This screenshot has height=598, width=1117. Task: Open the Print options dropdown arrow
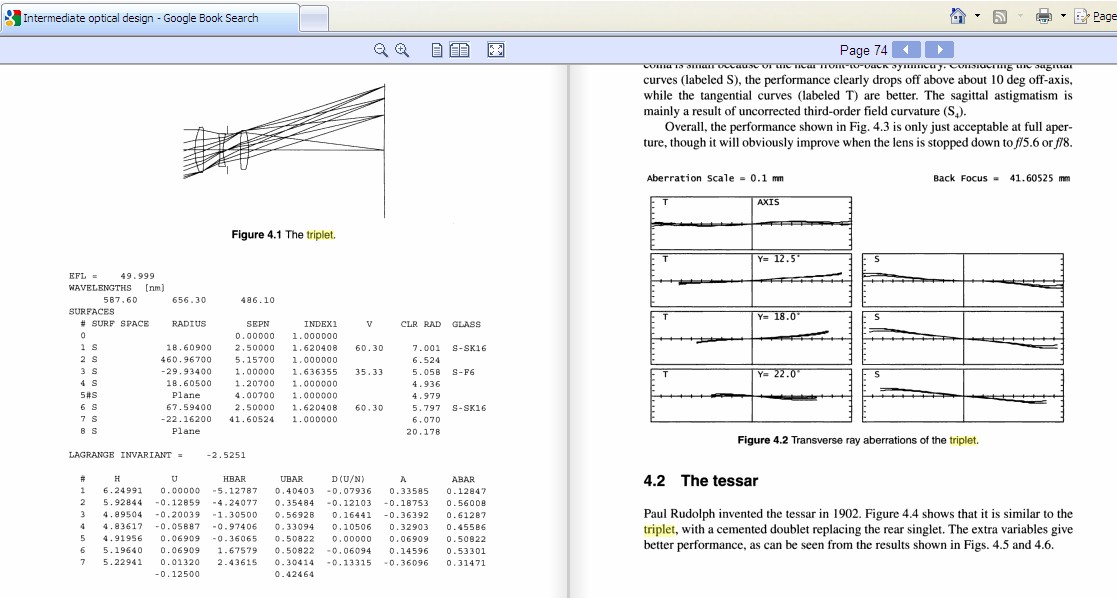1063,17
